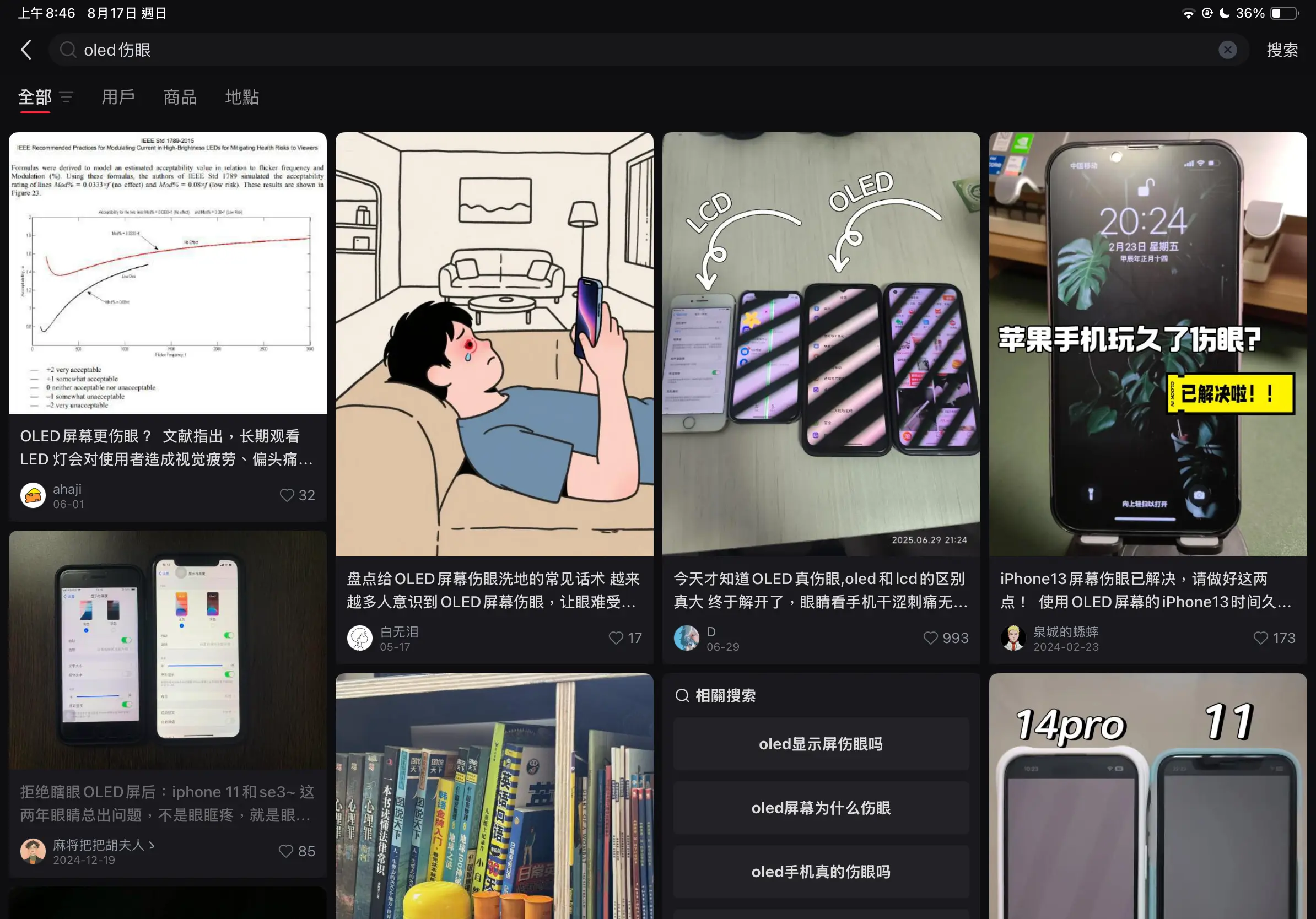1316x919 pixels.
Task: Click the magnifier icon inside the search bar
Action: pos(68,50)
